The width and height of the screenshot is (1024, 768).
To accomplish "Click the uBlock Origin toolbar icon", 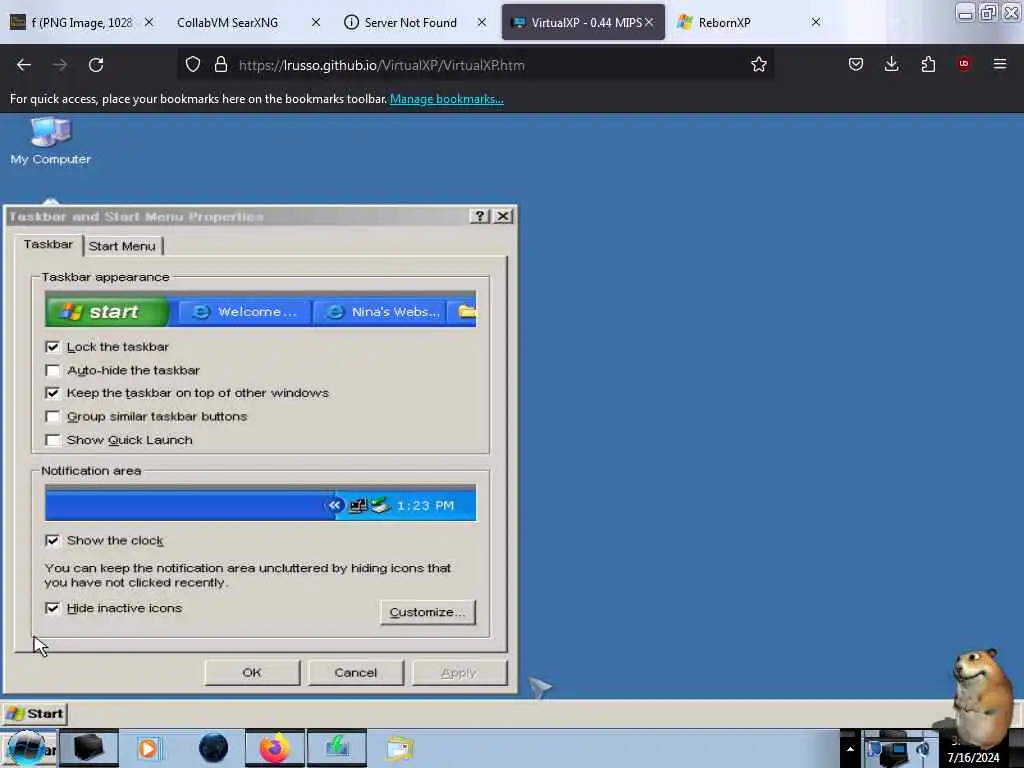I will (x=964, y=64).
